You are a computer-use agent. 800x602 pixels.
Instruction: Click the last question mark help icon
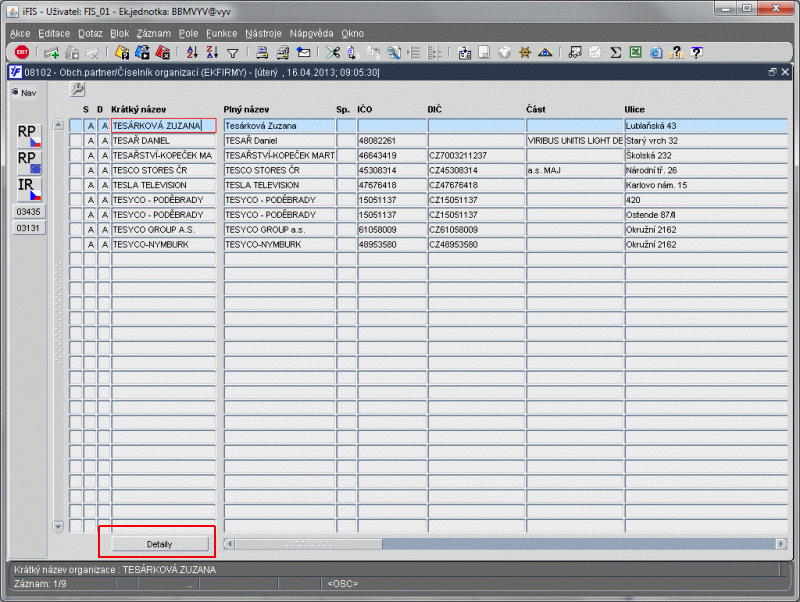tap(696, 53)
